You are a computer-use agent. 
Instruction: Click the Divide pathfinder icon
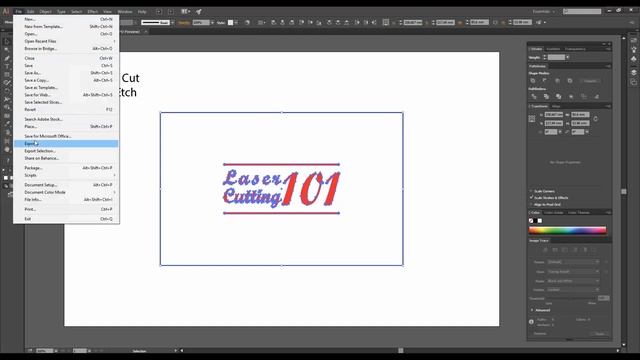(x=534, y=97)
